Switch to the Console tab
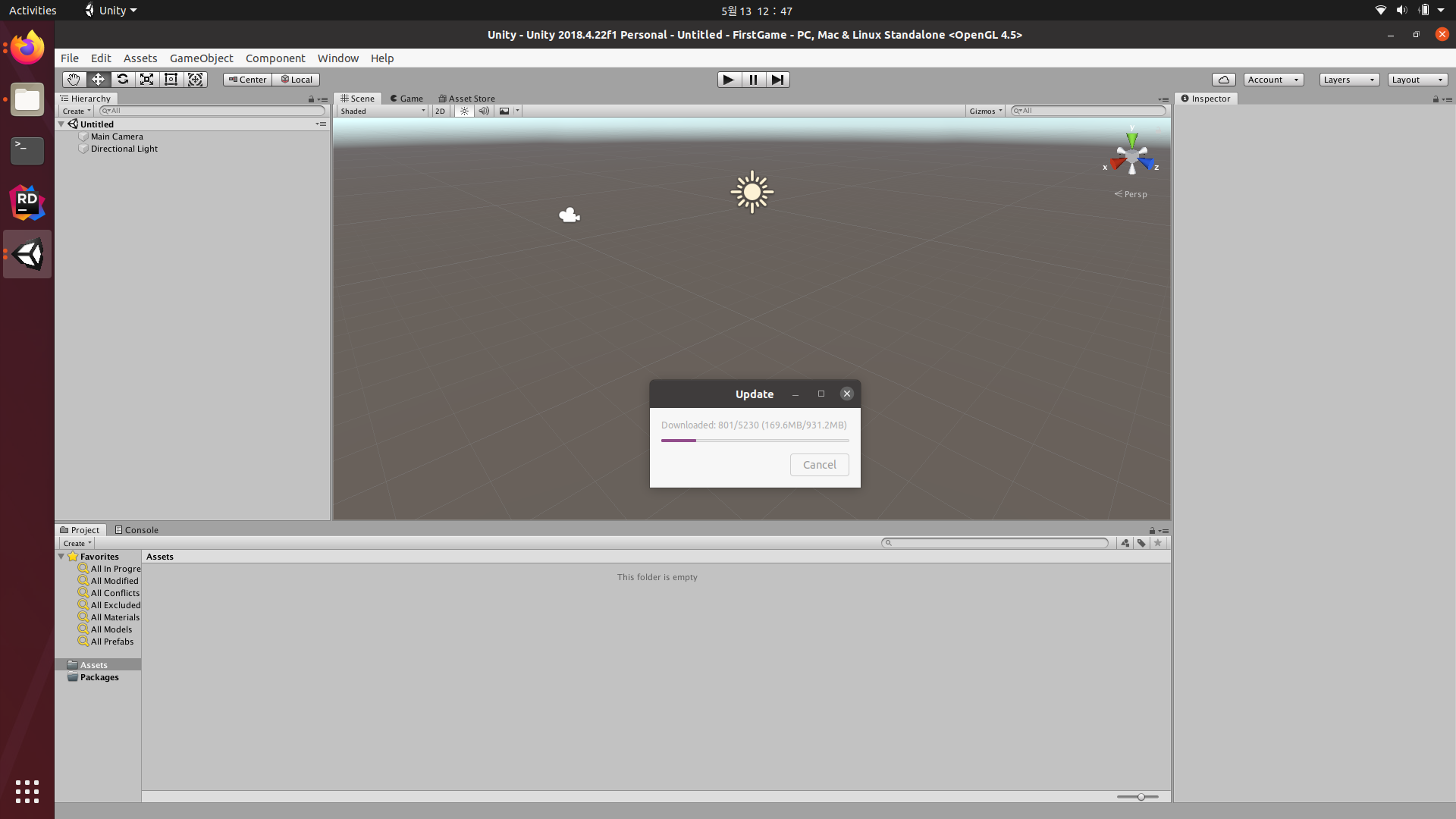This screenshot has height=819, width=1456. tap(136, 530)
